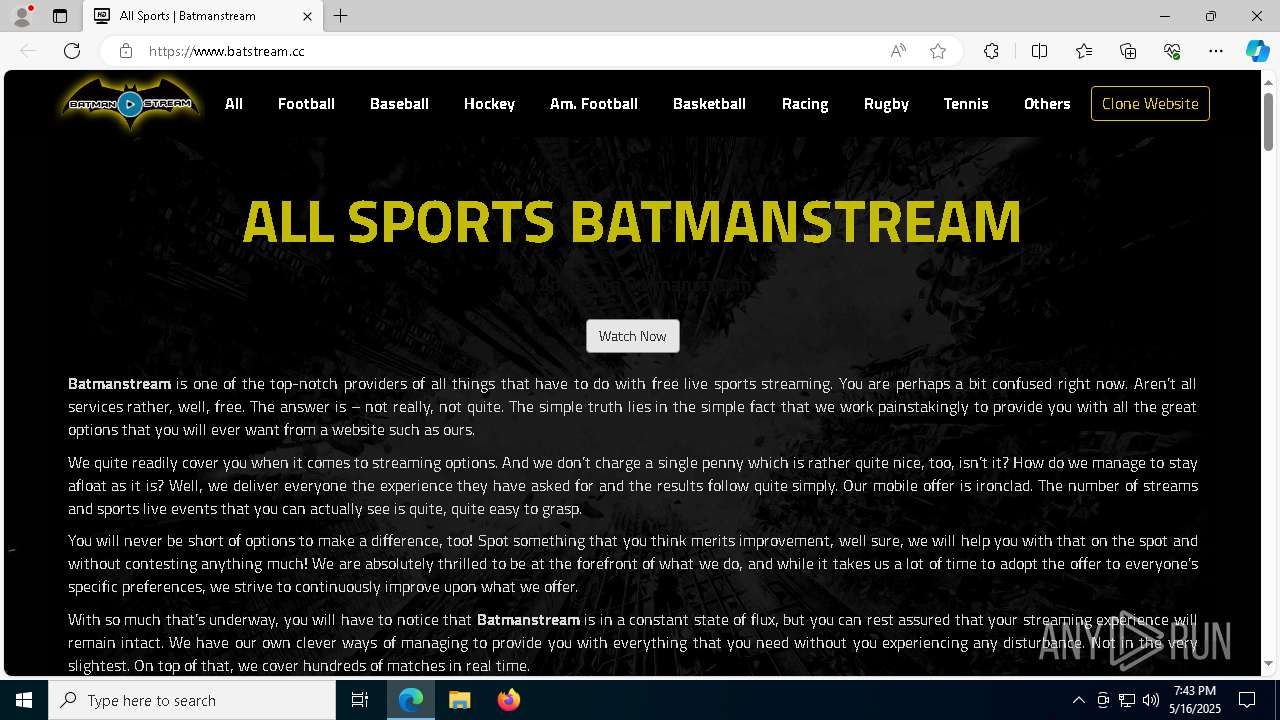
Task: Click the taskbar search box
Action: (x=192, y=700)
